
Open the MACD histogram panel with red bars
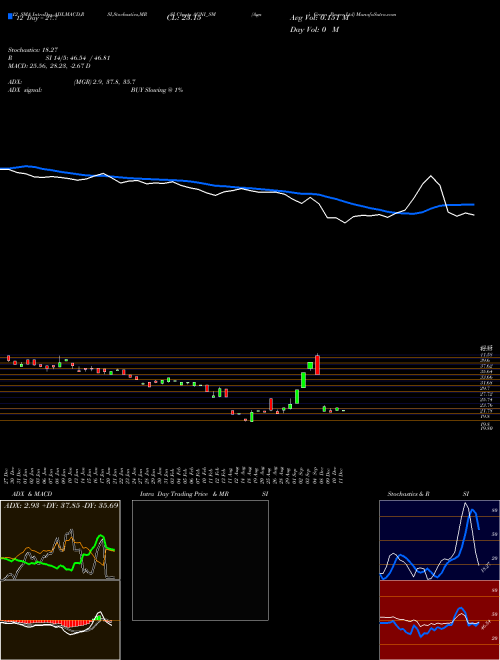[x=60, y=620]
